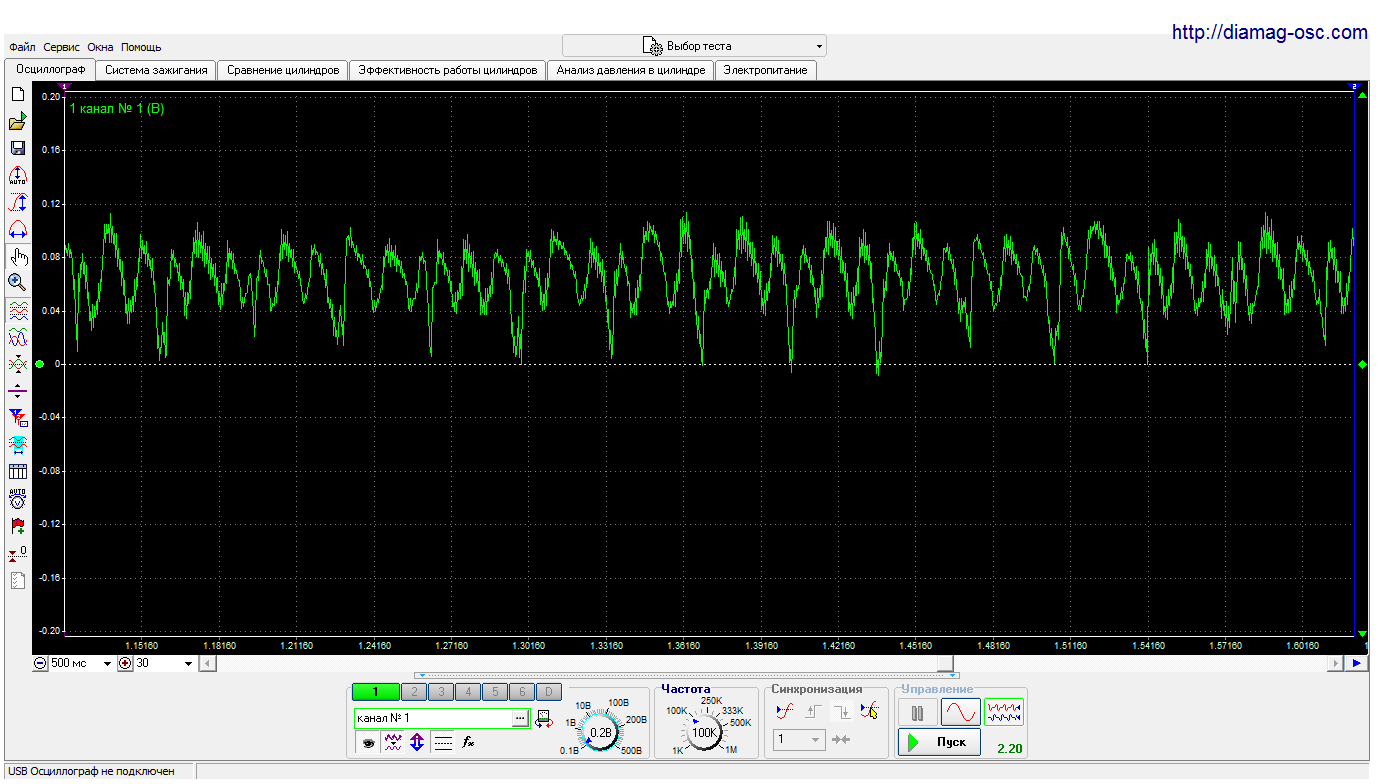Click the cyan stacked arrows icon
This screenshot has width=1382, height=784.
pyautogui.click(x=17, y=444)
